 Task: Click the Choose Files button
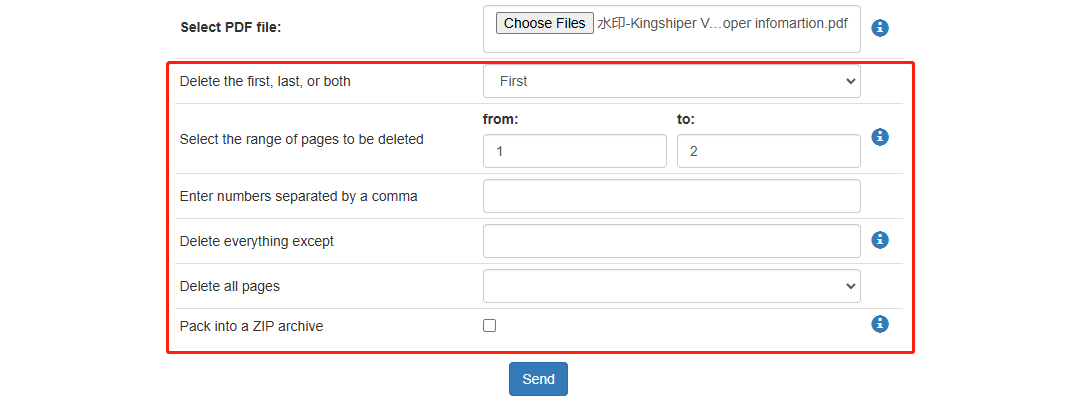[x=545, y=23]
